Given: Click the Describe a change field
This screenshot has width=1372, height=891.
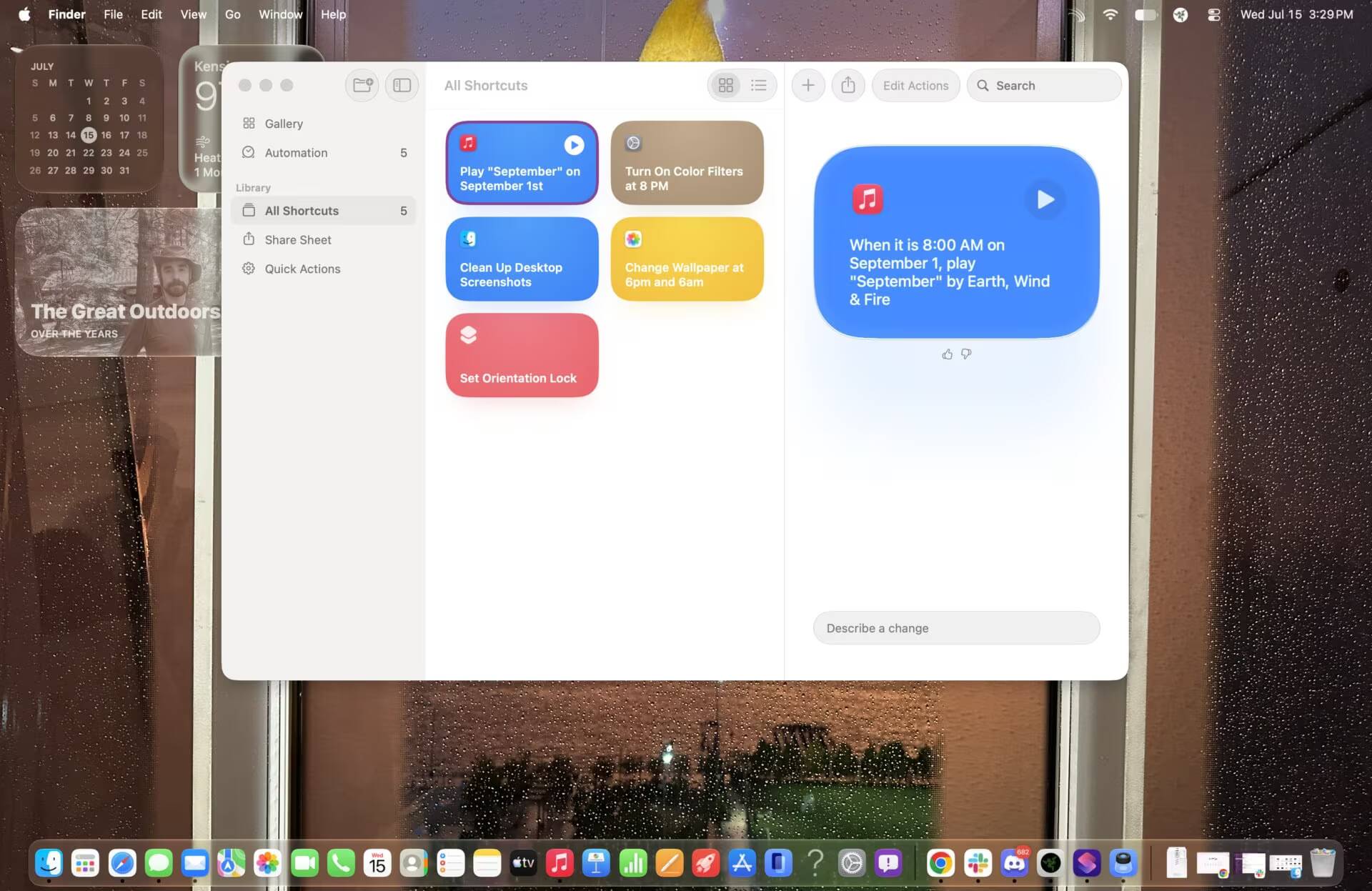Looking at the screenshot, I should 956,628.
